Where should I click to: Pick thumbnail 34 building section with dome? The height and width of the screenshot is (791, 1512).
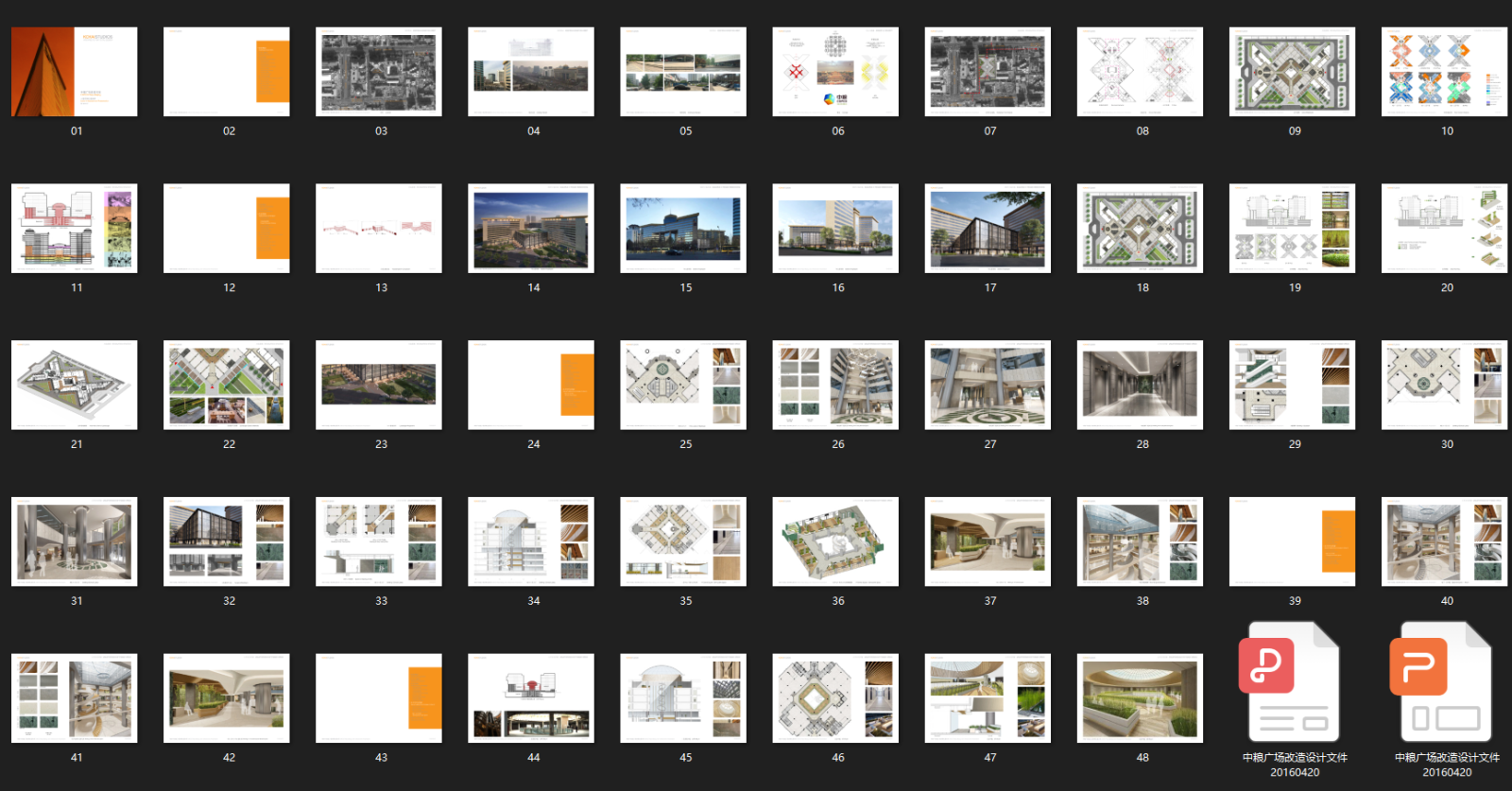pos(531,542)
